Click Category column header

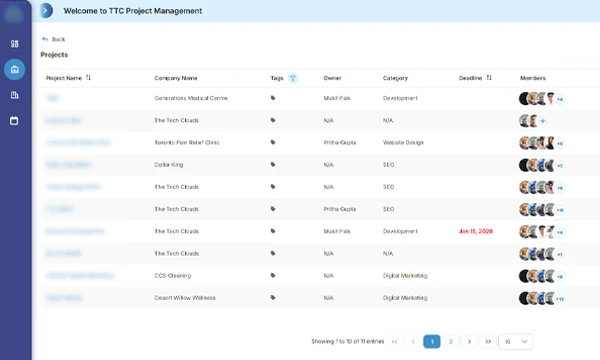pos(395,78)
